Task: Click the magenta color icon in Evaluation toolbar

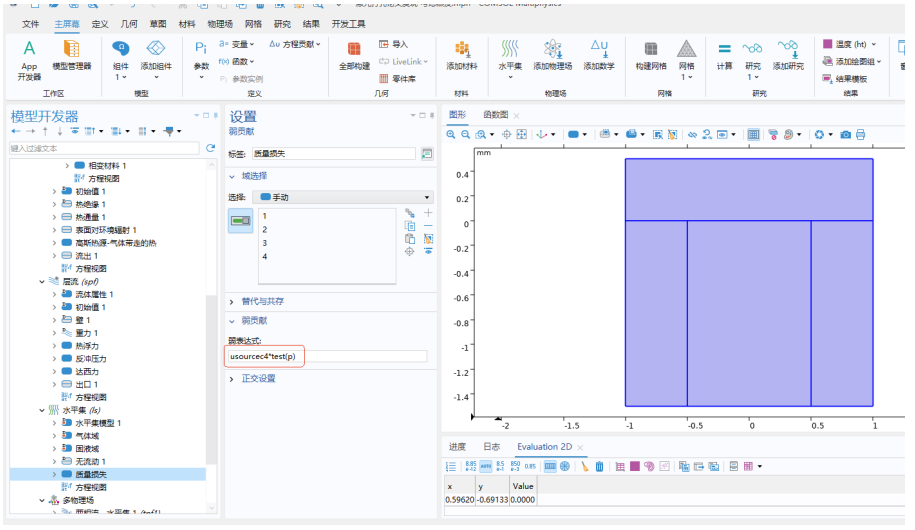Action: point(635,466)
